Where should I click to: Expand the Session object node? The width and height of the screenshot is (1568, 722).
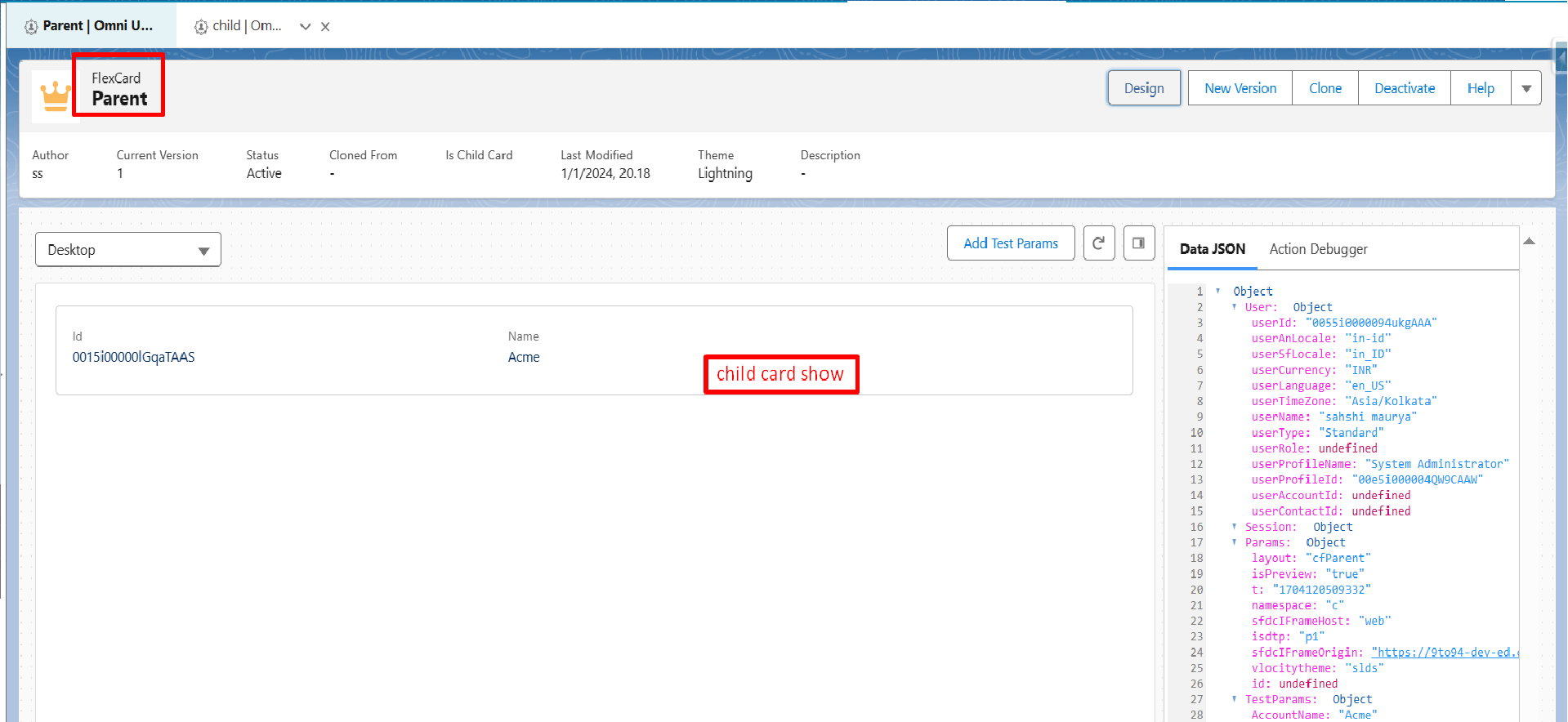(x=1234, y=527)
